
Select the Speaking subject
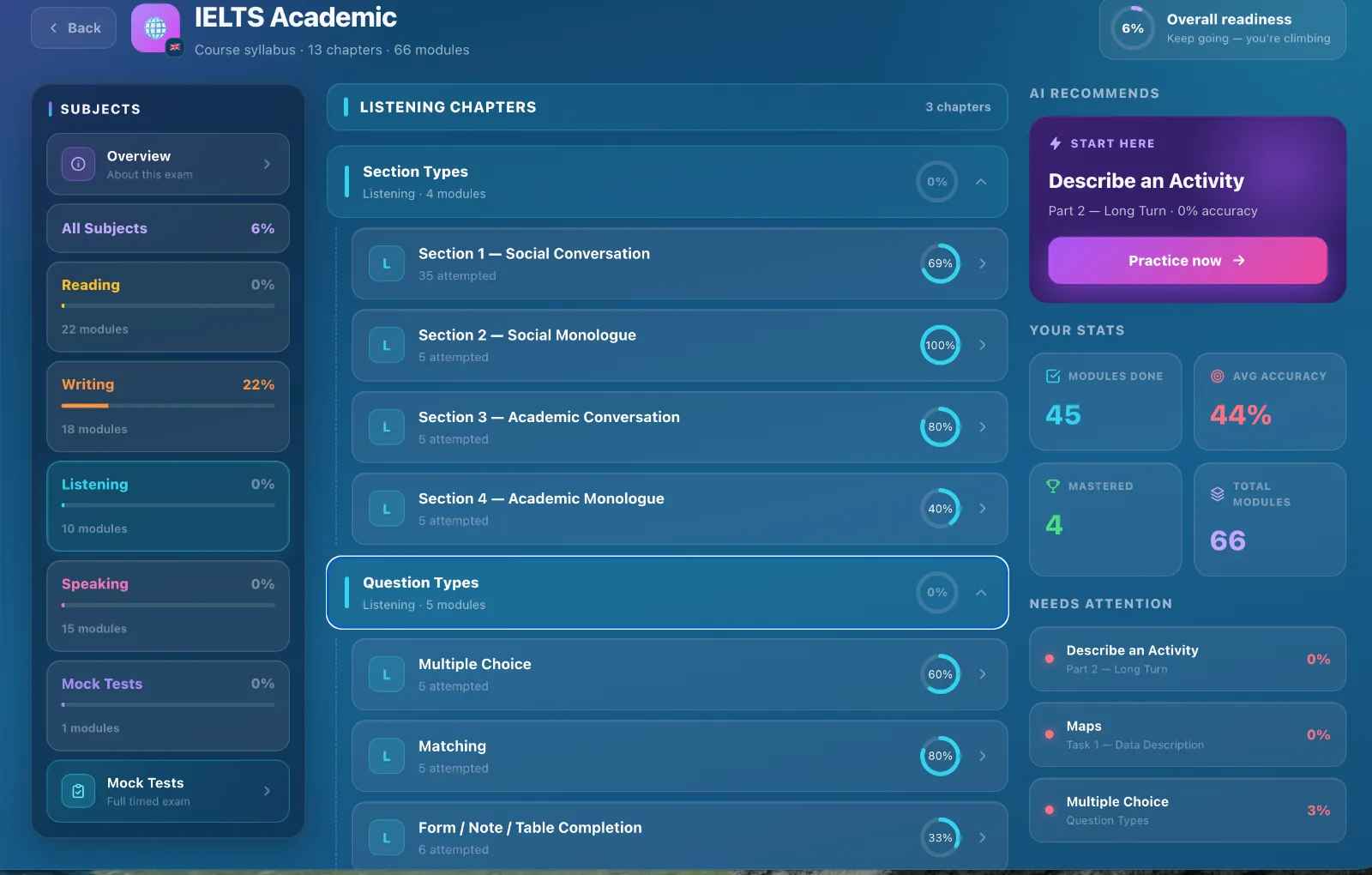point(168,606)
